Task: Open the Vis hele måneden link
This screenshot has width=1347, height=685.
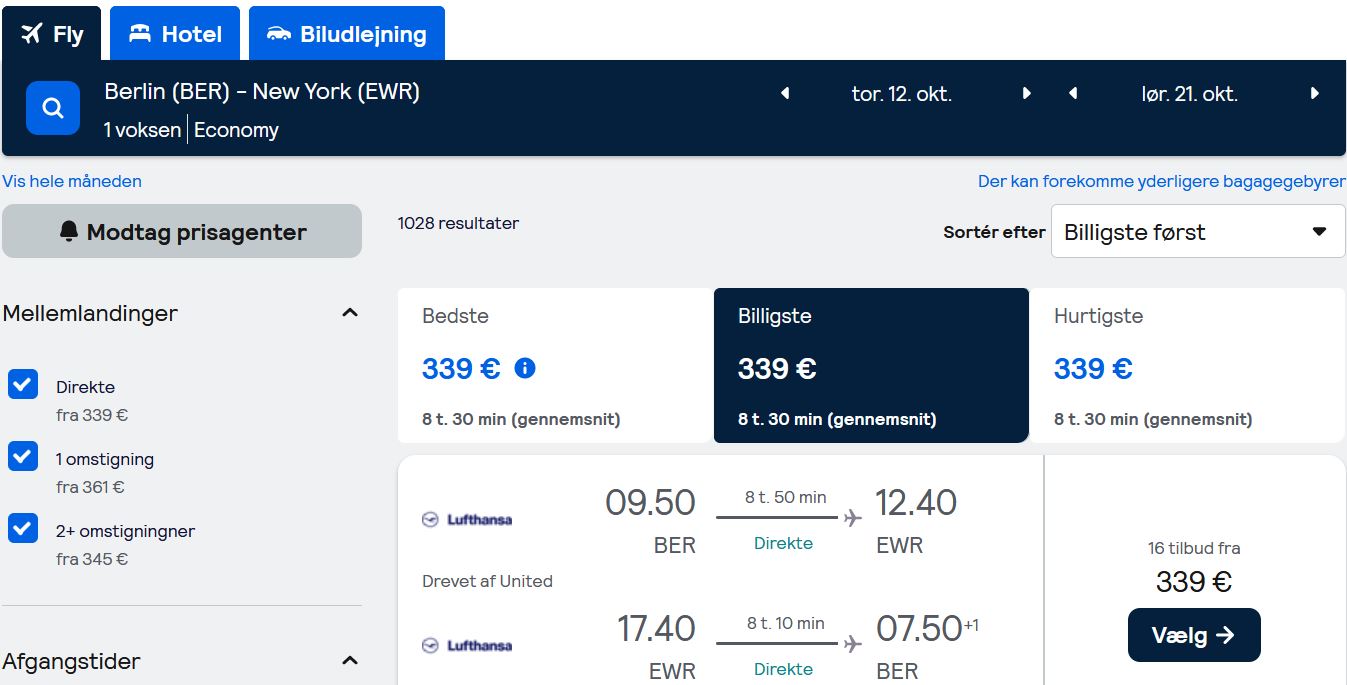Action: pyautogui.click(x=72, y=181)
